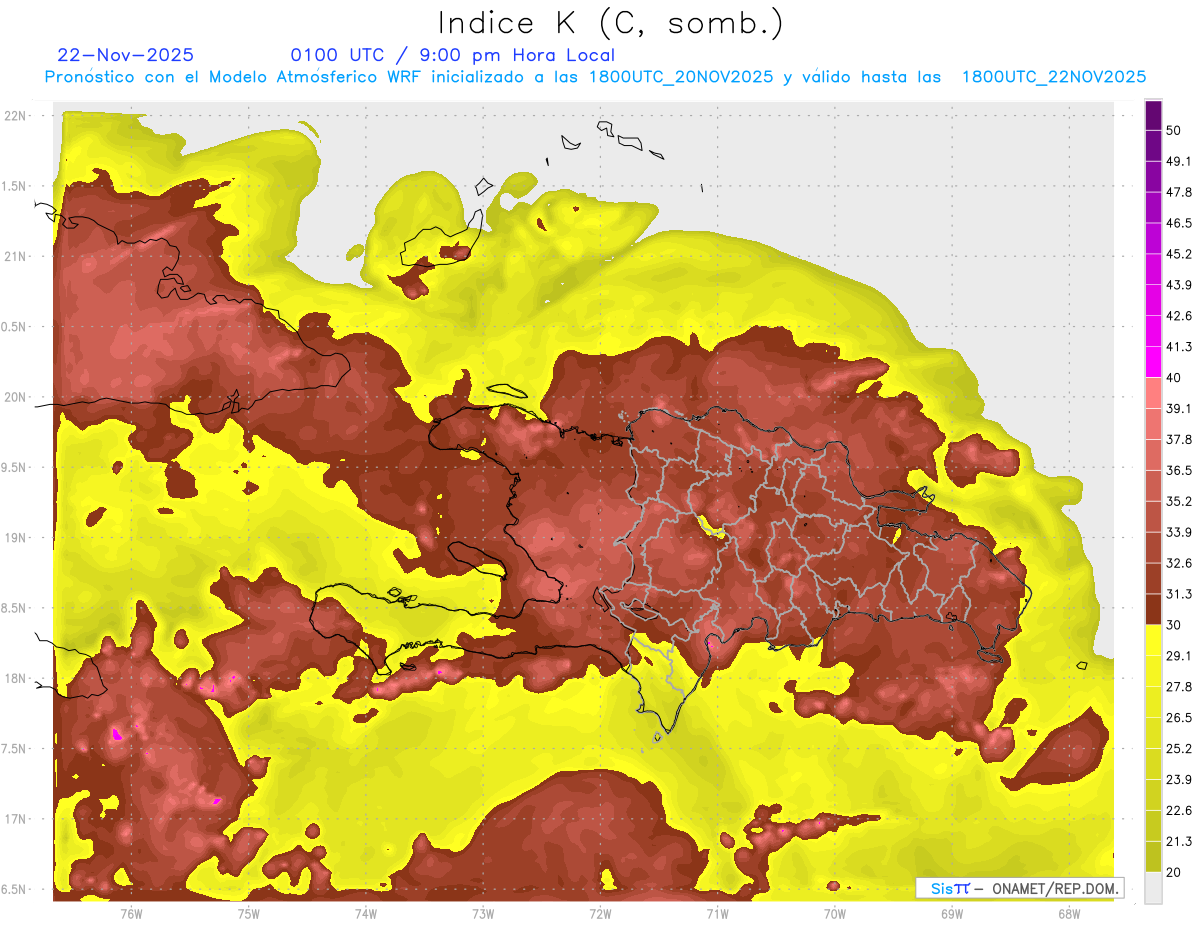Click the color scale value "22.6"
The image size is (1200, 927).
click(x=1179, y=811)
